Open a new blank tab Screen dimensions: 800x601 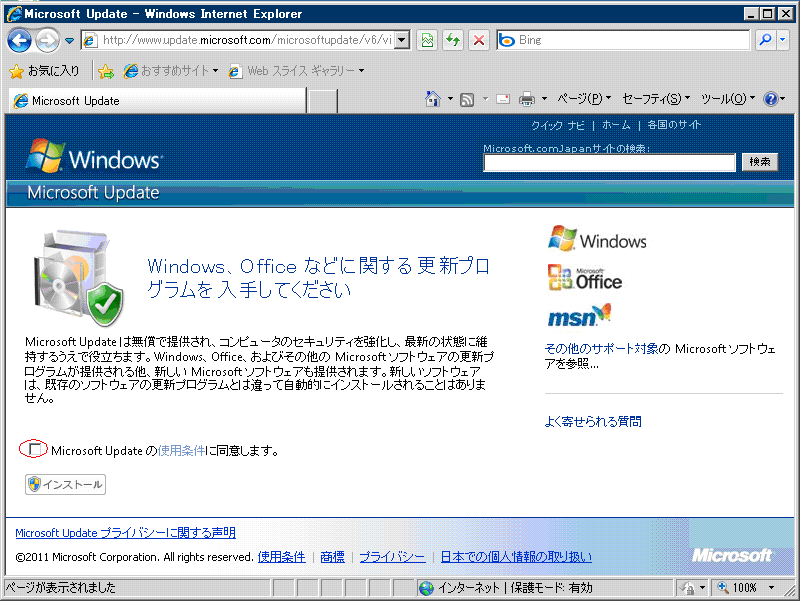point(323,101)
